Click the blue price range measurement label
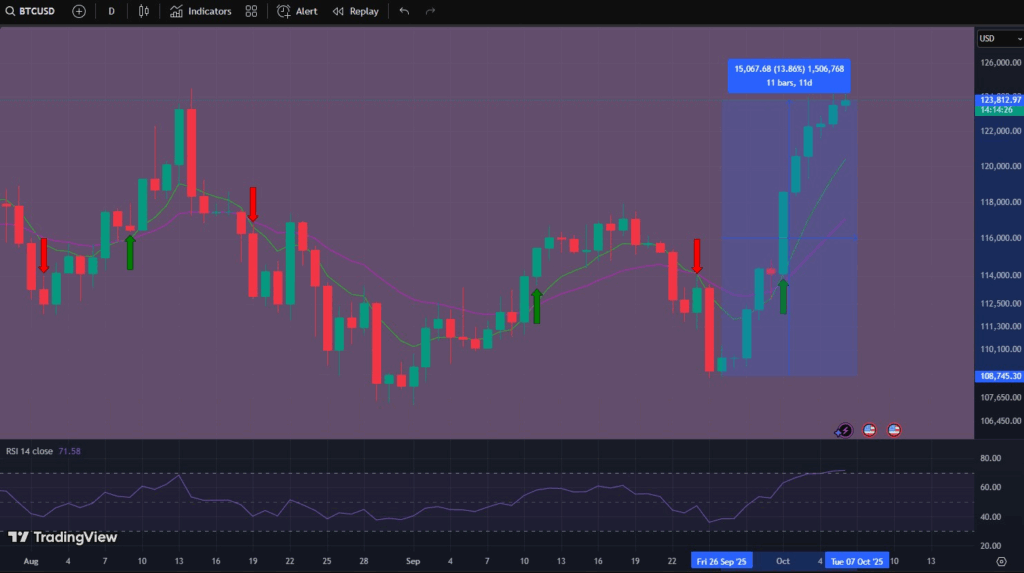 (789, 75)
